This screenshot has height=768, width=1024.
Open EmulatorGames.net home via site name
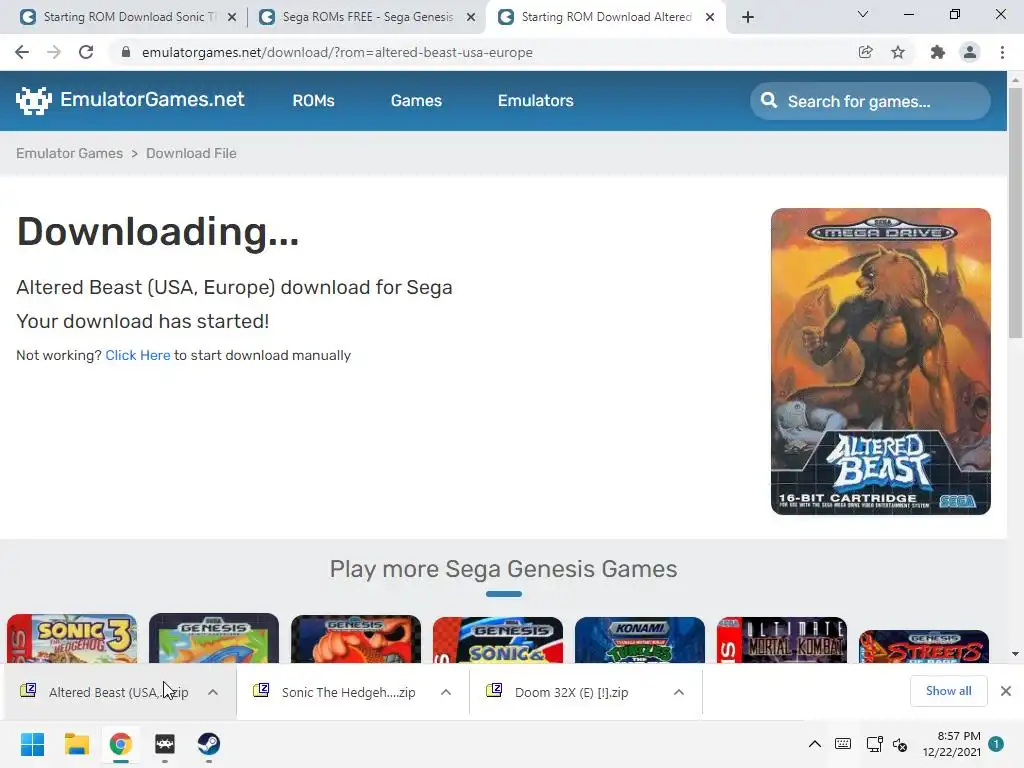(x=152, y=99)
